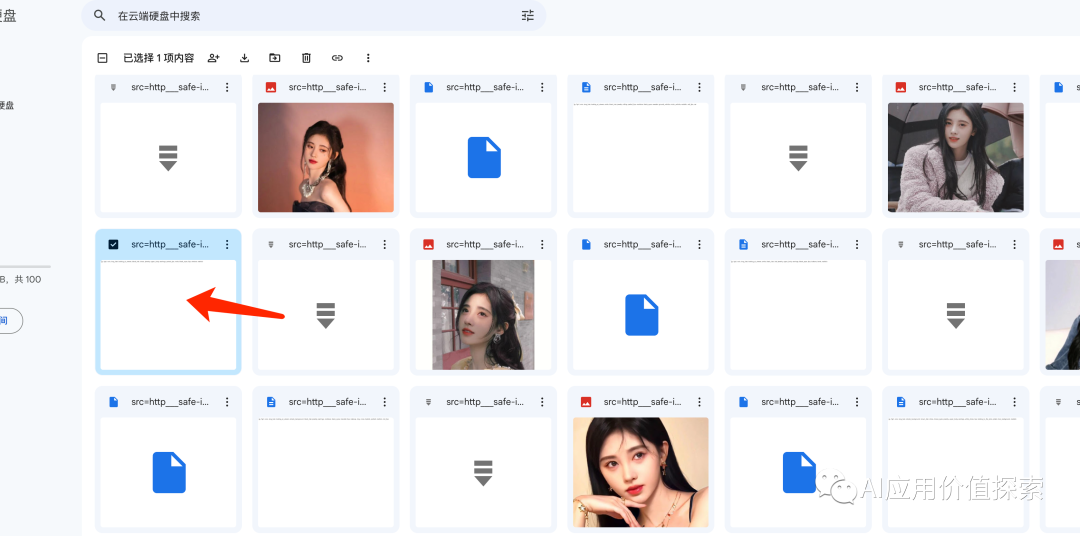Open three-dot menu above the pink-coat photo
The width and height of the screenshot is (1080, 536).
pos(1015,87)
